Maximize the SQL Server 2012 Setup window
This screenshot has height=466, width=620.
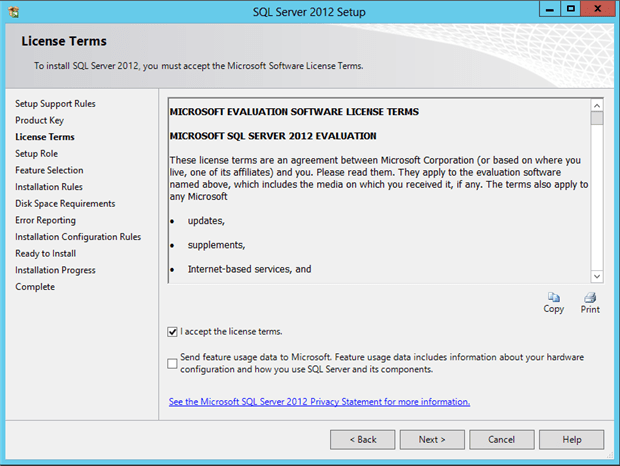click(571, 9)
